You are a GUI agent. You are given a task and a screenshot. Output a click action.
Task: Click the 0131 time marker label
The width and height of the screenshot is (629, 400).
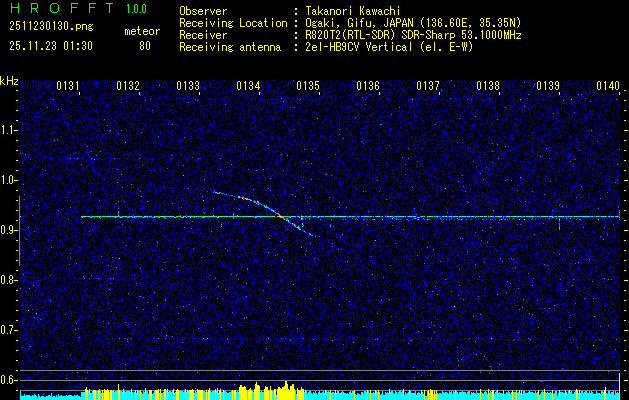click(x=67, y=86)
